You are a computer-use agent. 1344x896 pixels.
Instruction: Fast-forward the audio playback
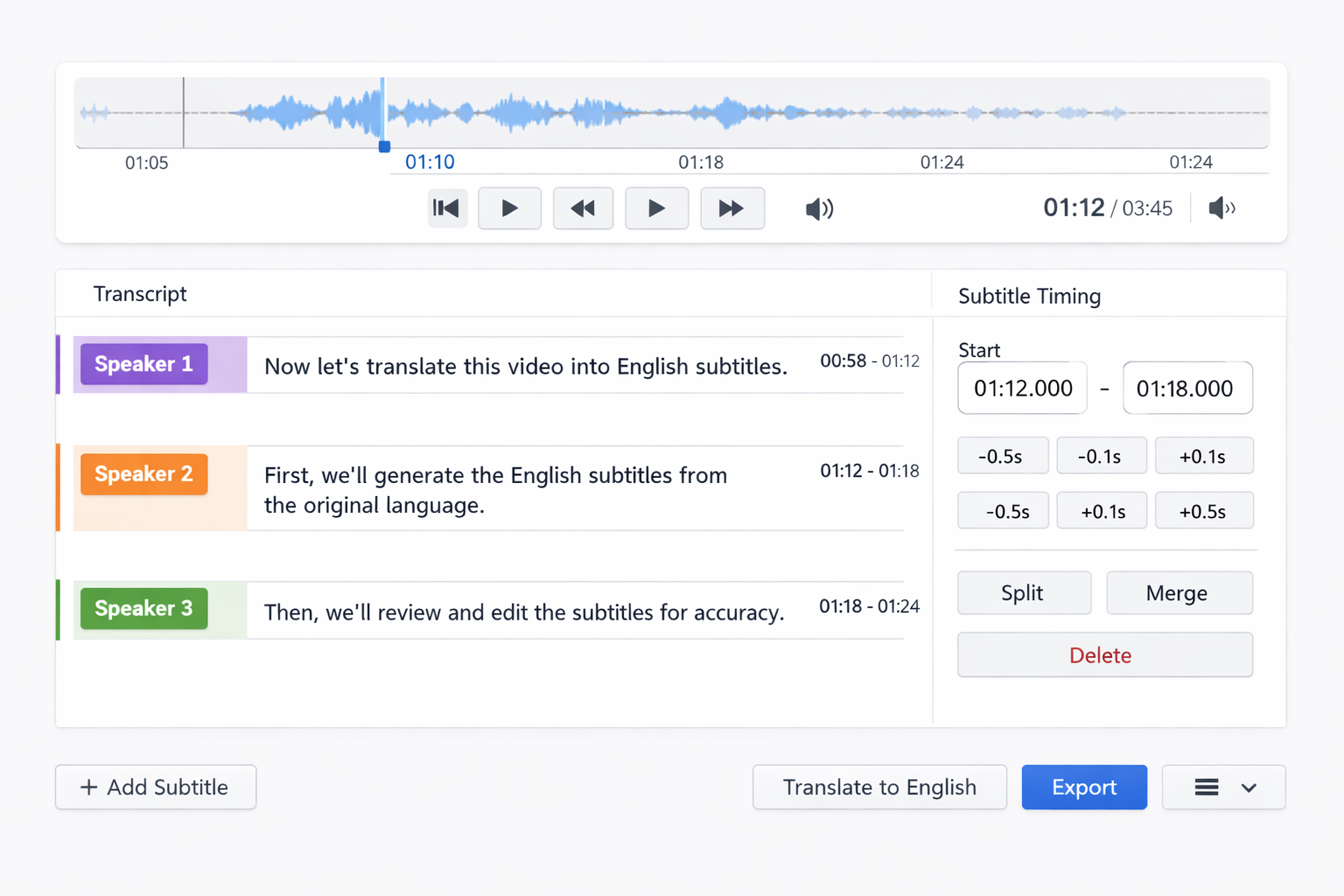pos(732,208)
